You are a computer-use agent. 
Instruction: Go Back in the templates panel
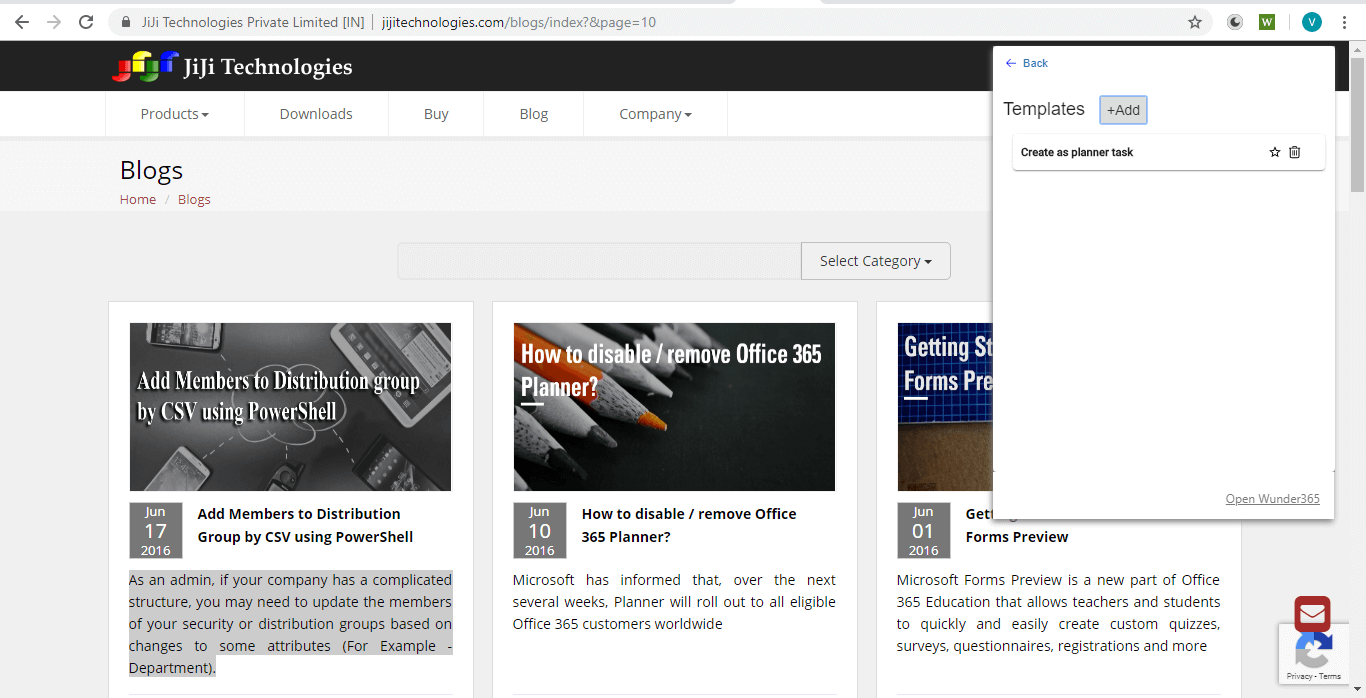(1027, 63)
